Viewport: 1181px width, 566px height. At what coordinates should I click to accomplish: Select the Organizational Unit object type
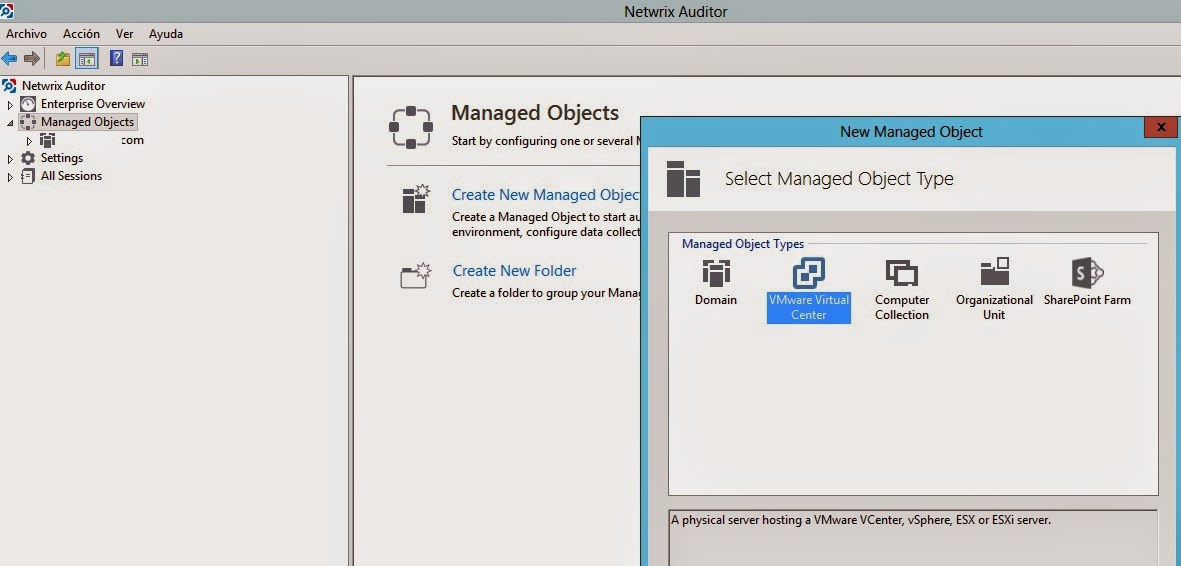tap(994, 289)
